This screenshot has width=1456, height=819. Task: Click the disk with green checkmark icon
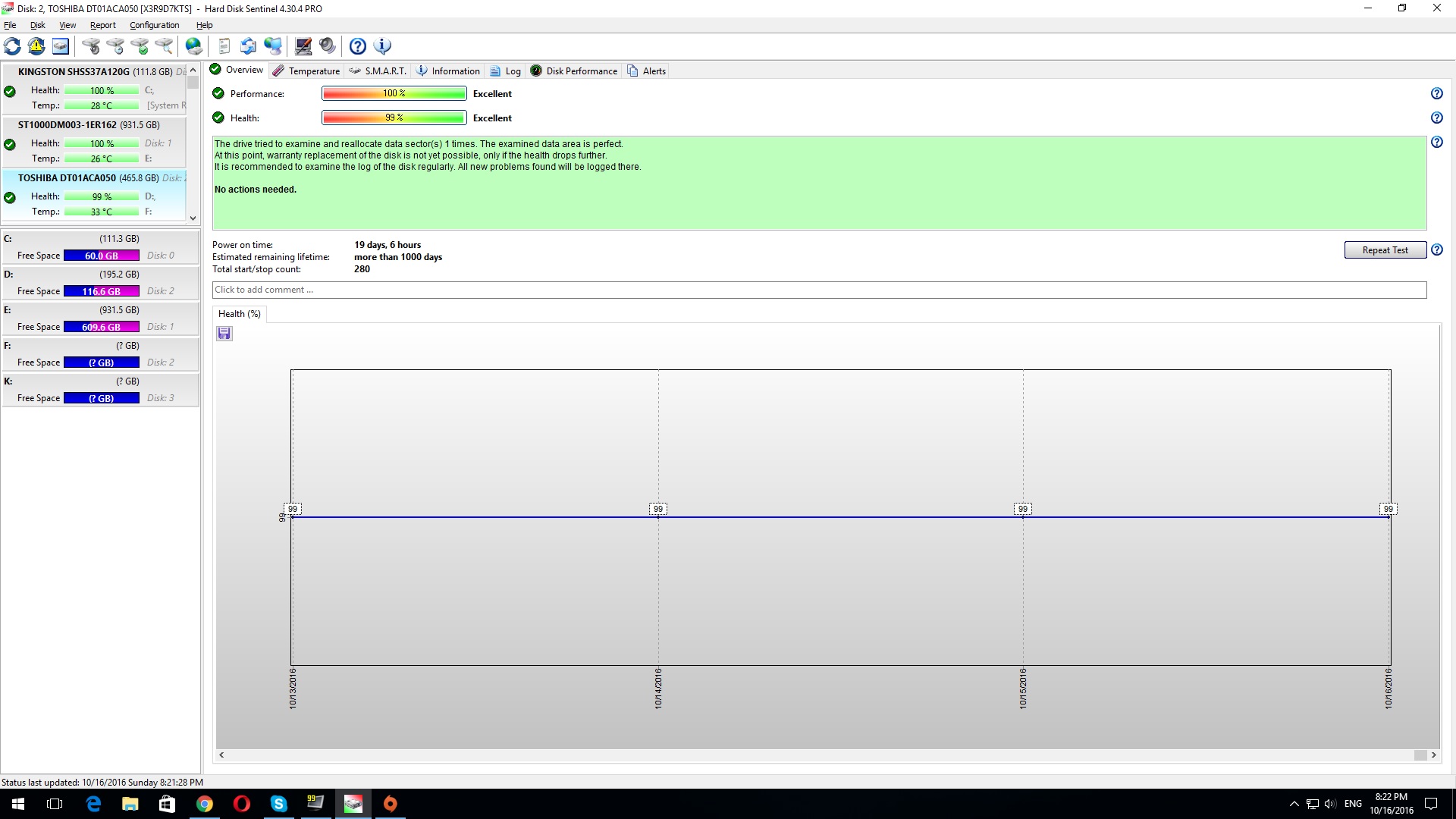tap(140, 46)
